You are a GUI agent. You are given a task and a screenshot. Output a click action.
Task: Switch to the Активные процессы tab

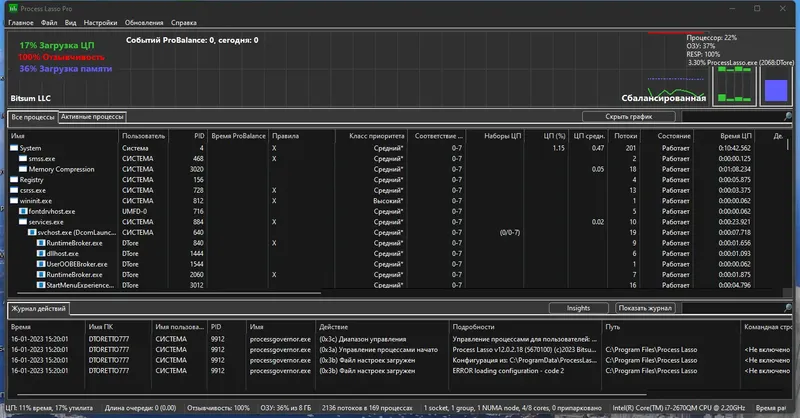pos(92,117)
